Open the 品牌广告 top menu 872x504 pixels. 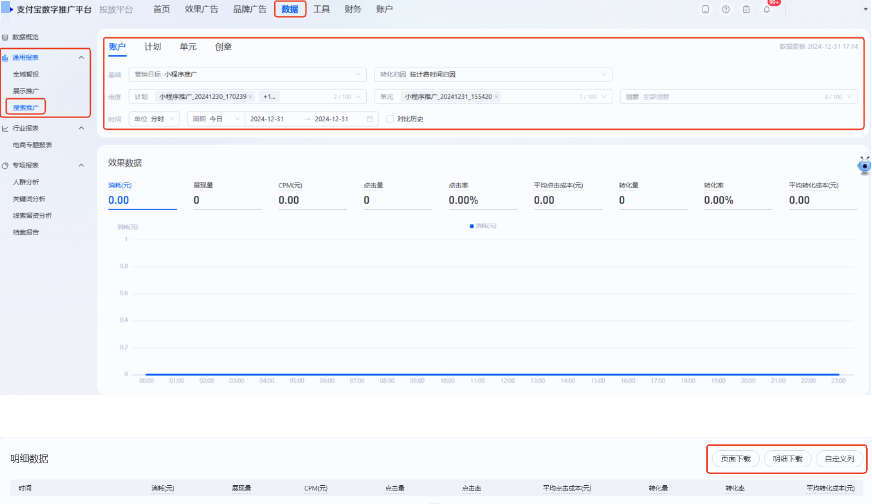pos(250,9)
